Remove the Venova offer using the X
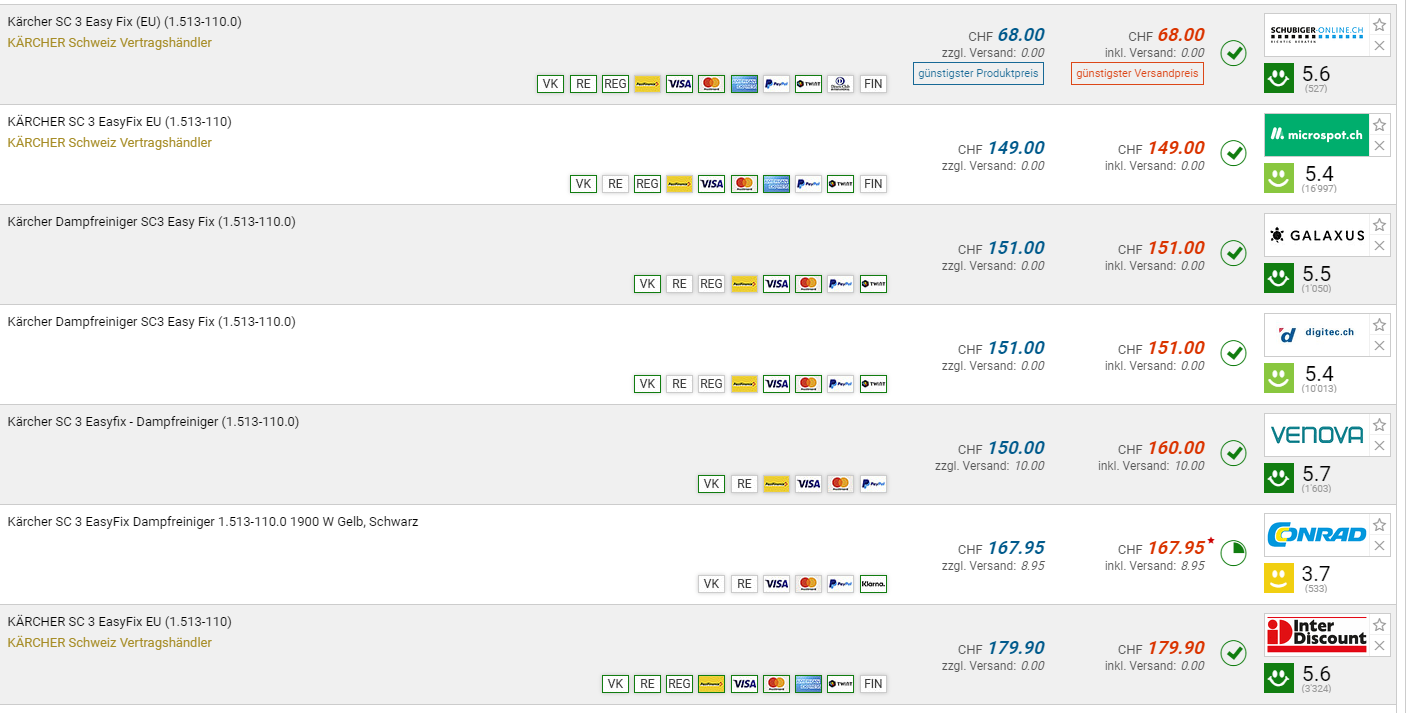 pos(1379,446)
